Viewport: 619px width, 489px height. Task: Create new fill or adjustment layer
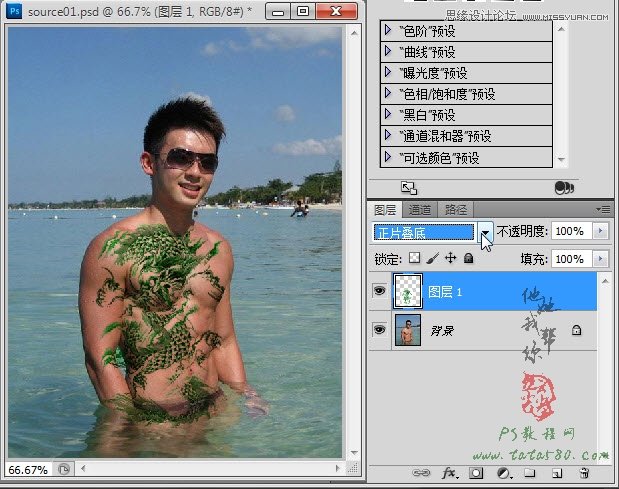[503, 473]
